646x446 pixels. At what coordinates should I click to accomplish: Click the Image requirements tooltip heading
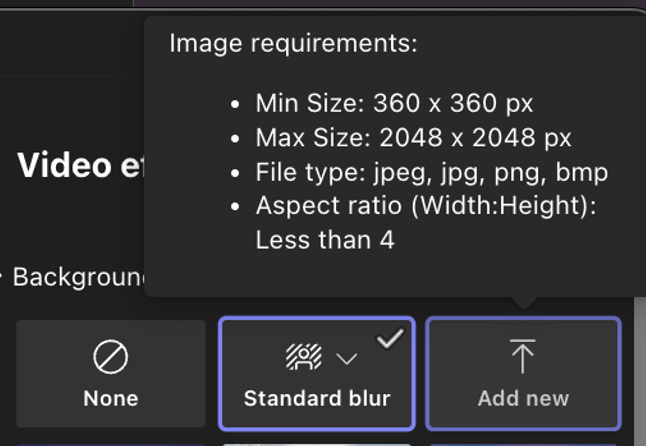tap(293, 44)
